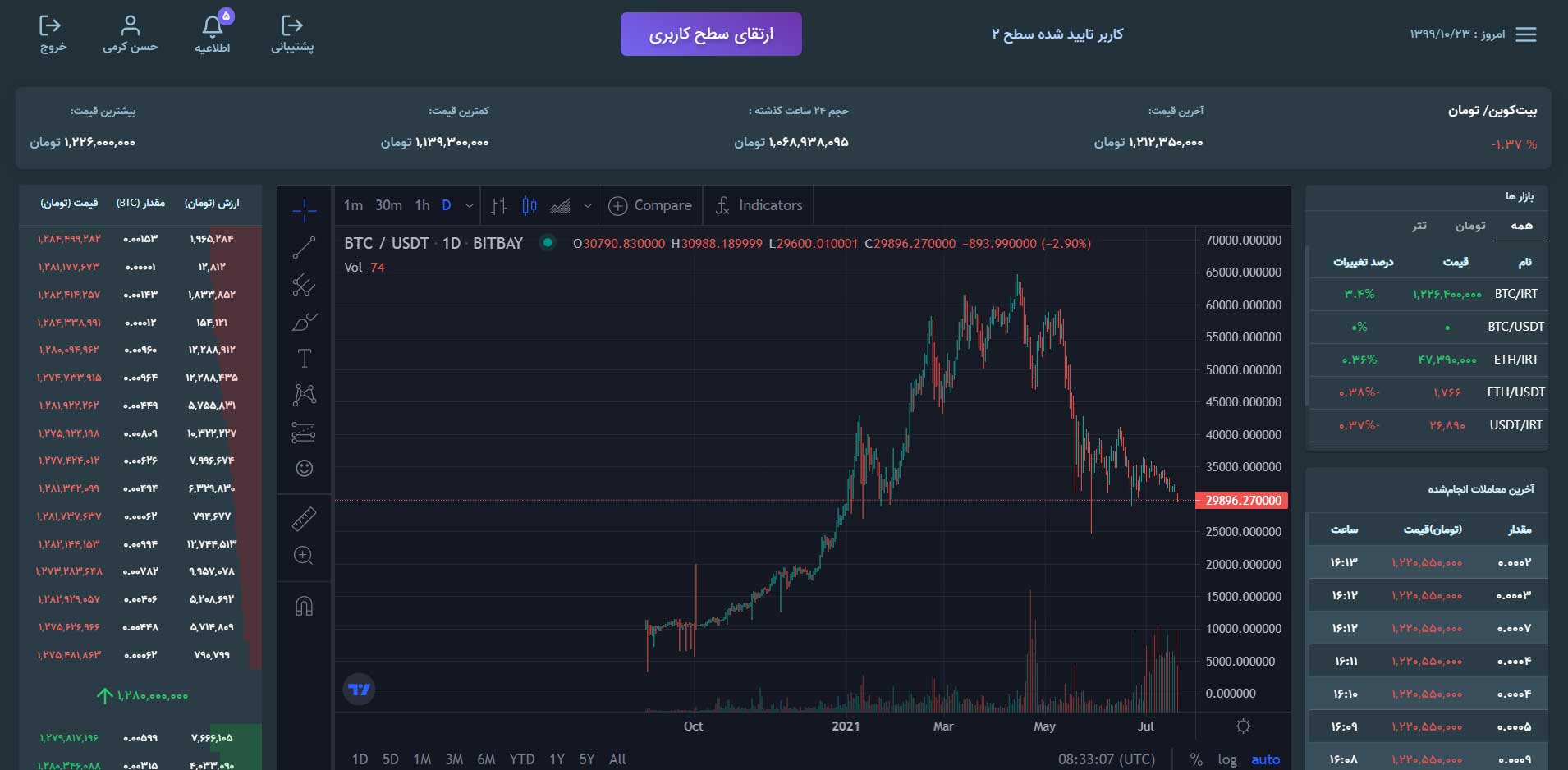Select the Text annotation tool
The image size is (1568, 770).
305,359
